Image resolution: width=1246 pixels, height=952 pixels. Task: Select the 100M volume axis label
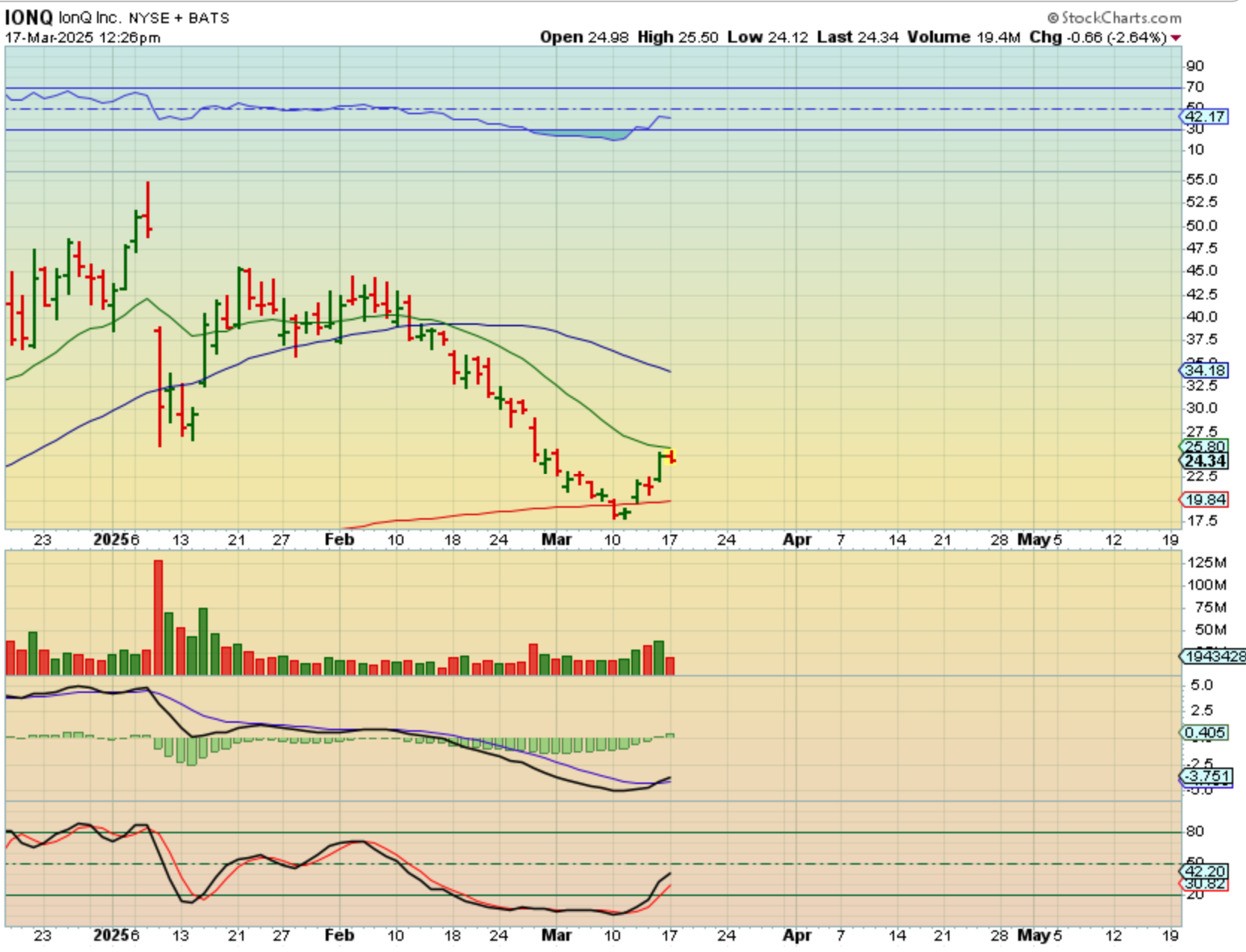1206,585
